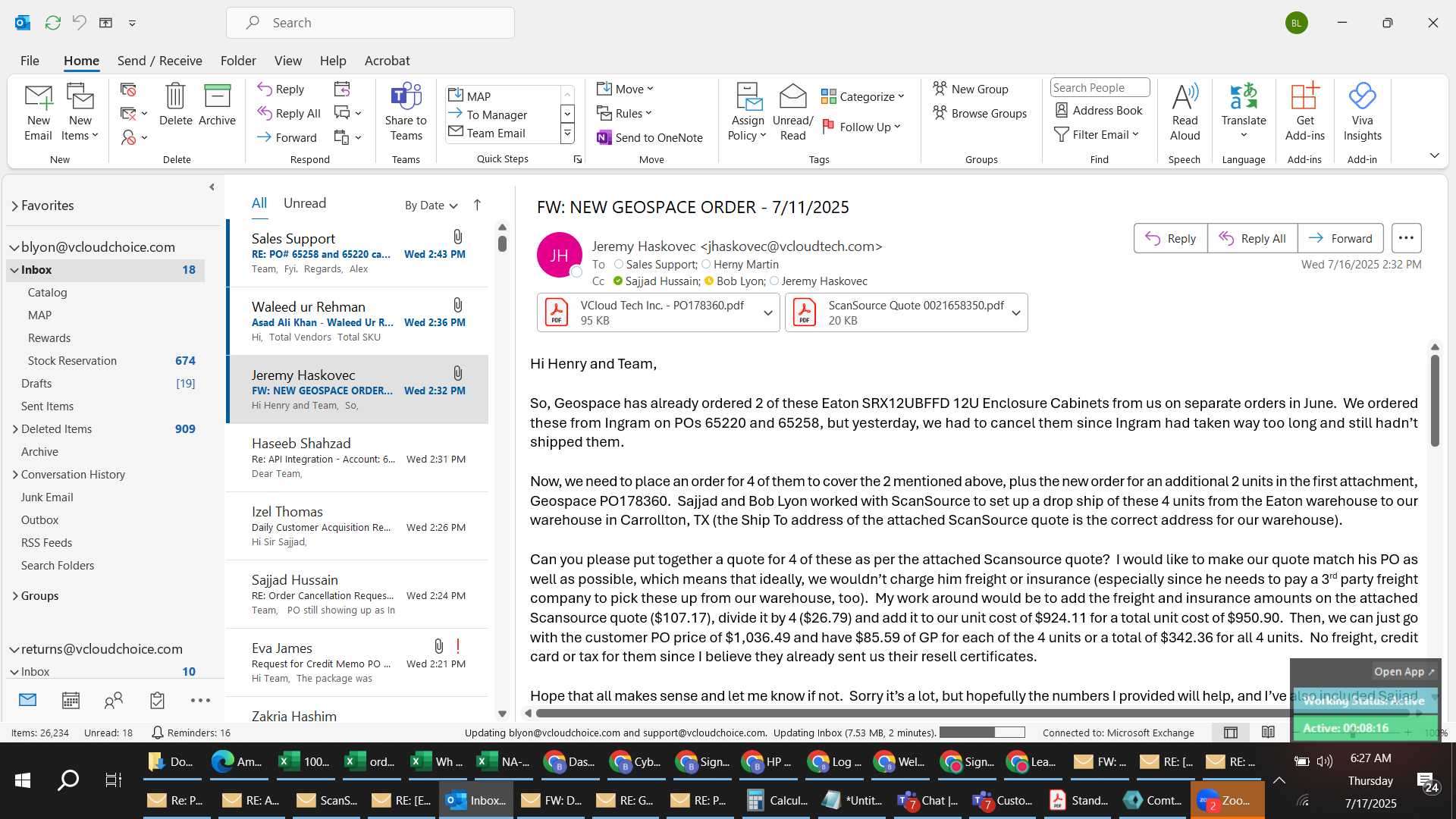Toggle sort order arrow in message list
Image resolution: width=1456 pixels, height=819 pixels.
pyautogui.click(x=477, y=205)
